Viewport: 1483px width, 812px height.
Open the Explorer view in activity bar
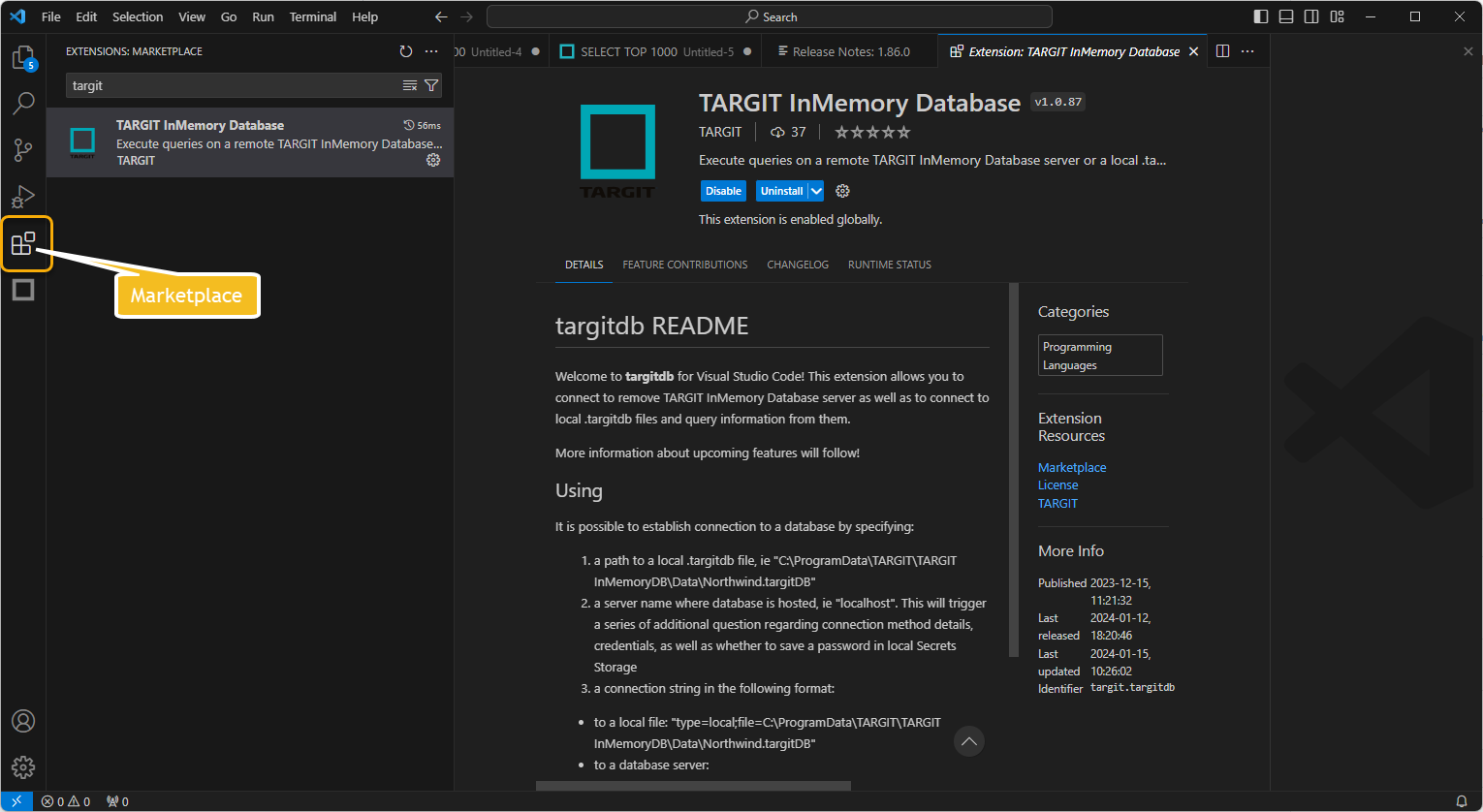click(x=23, y=58)
